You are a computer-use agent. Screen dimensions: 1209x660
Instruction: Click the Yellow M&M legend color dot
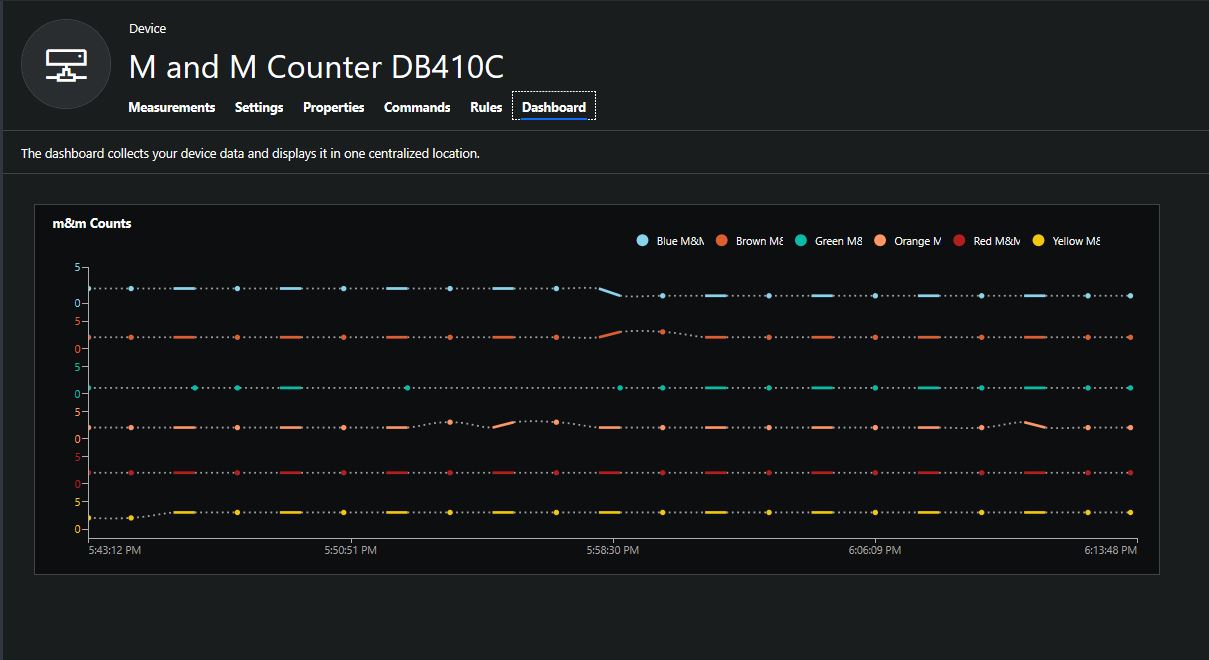(x=1038, y=241)
